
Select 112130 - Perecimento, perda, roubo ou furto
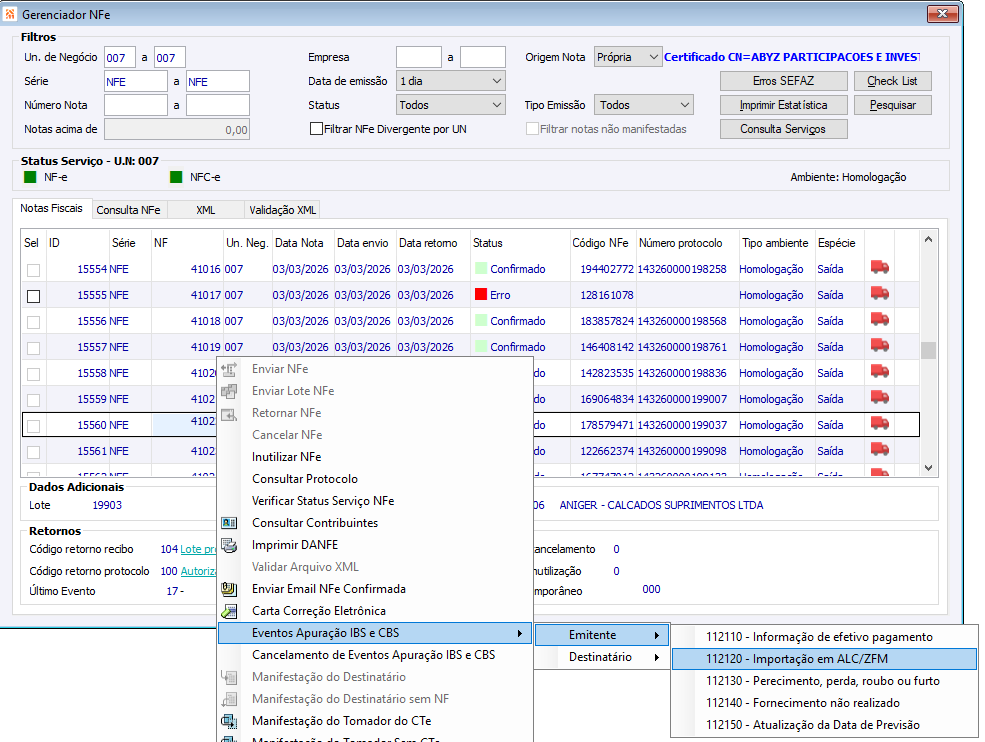(x=822, y=681)
